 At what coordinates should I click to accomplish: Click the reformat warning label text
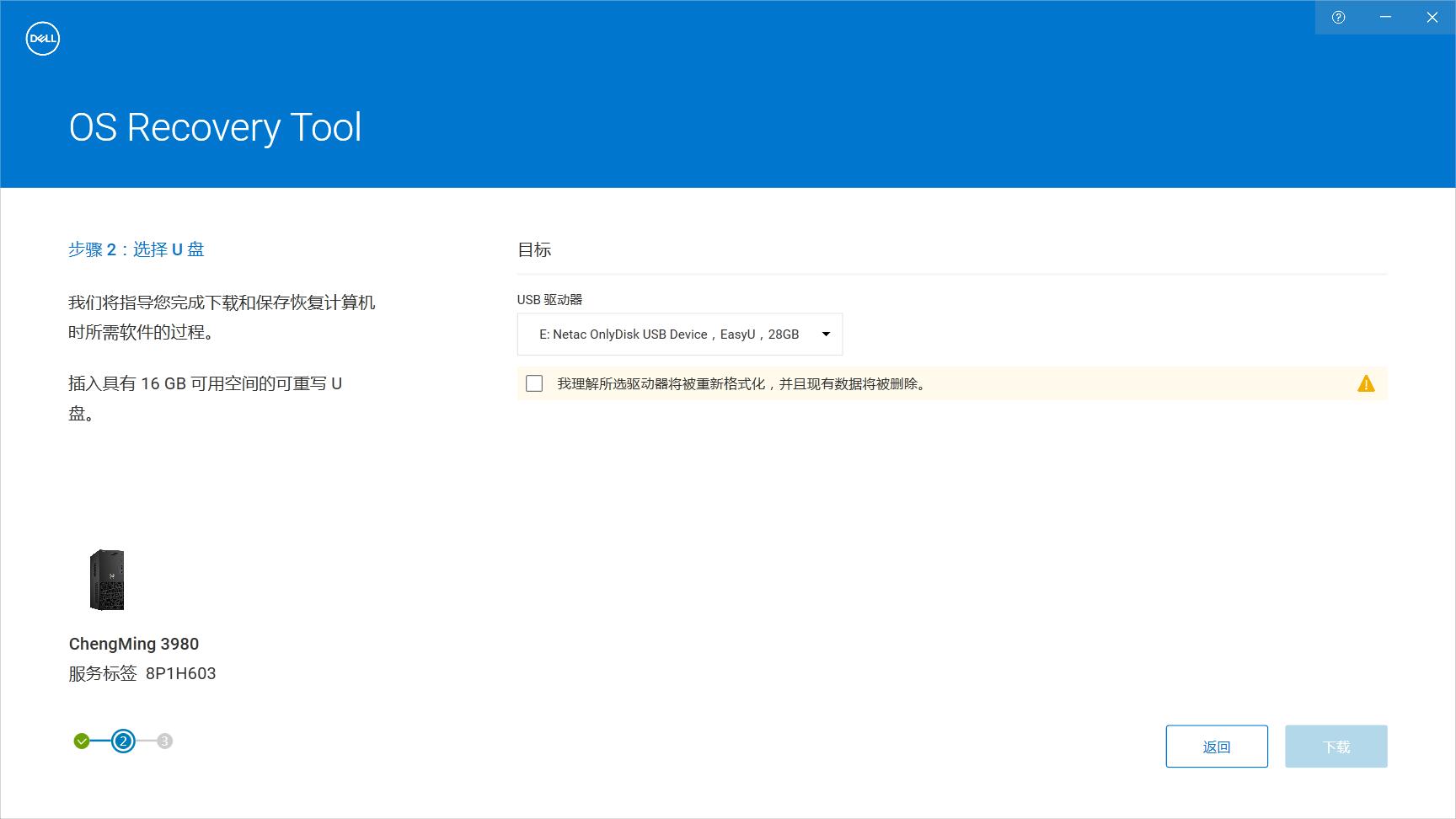pos(741,384)
